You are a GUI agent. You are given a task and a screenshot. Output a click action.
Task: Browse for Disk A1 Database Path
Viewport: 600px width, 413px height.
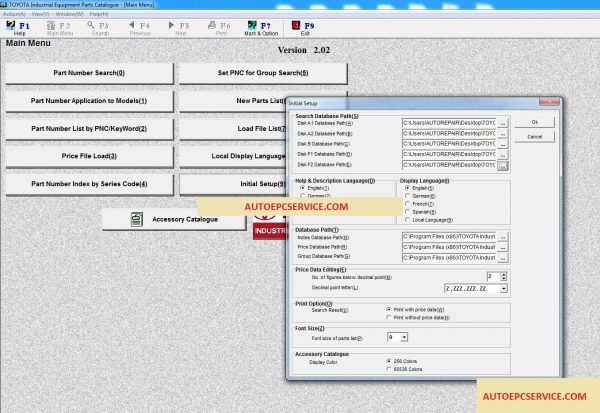[503, 123]
